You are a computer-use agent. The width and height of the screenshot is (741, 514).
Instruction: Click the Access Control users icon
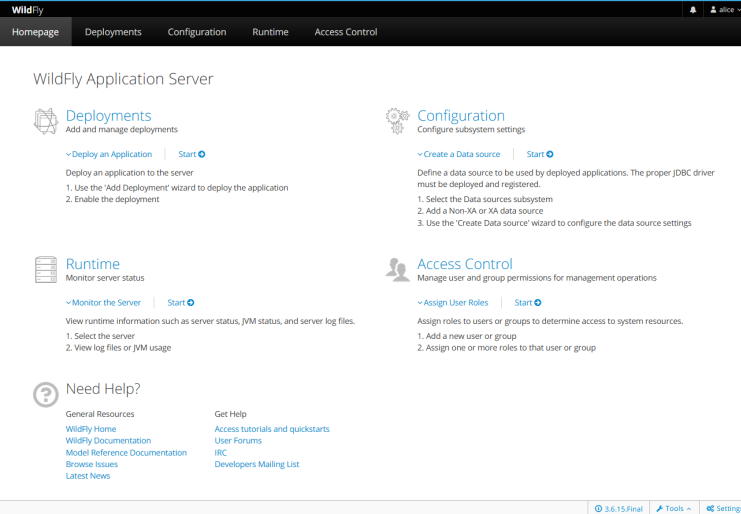397,269
